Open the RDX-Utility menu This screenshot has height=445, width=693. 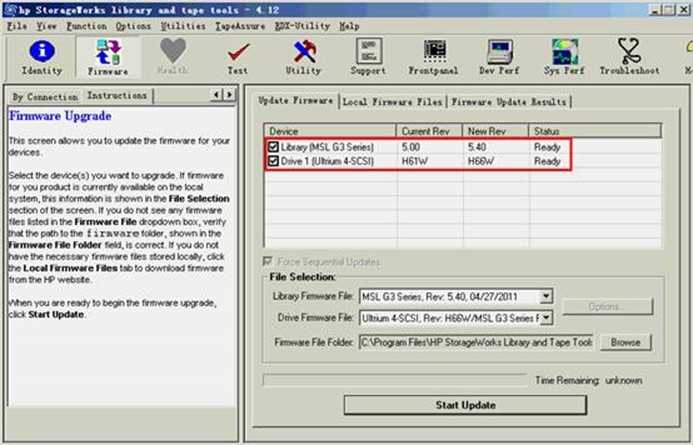302,27
